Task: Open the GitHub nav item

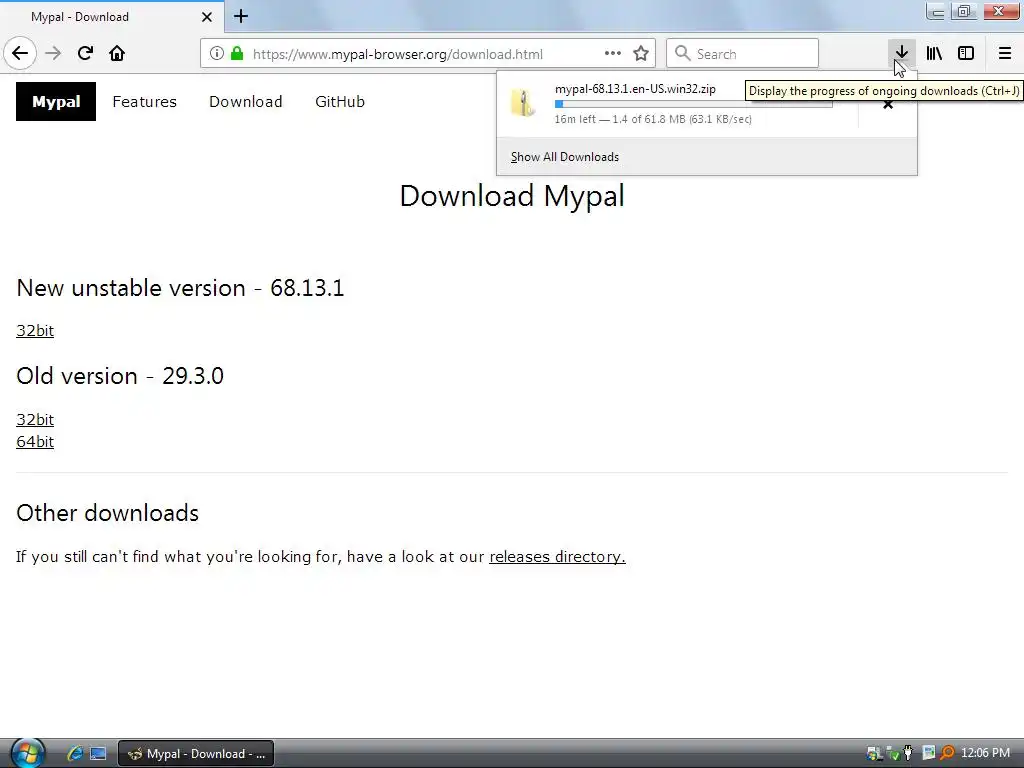Action: 340,102
